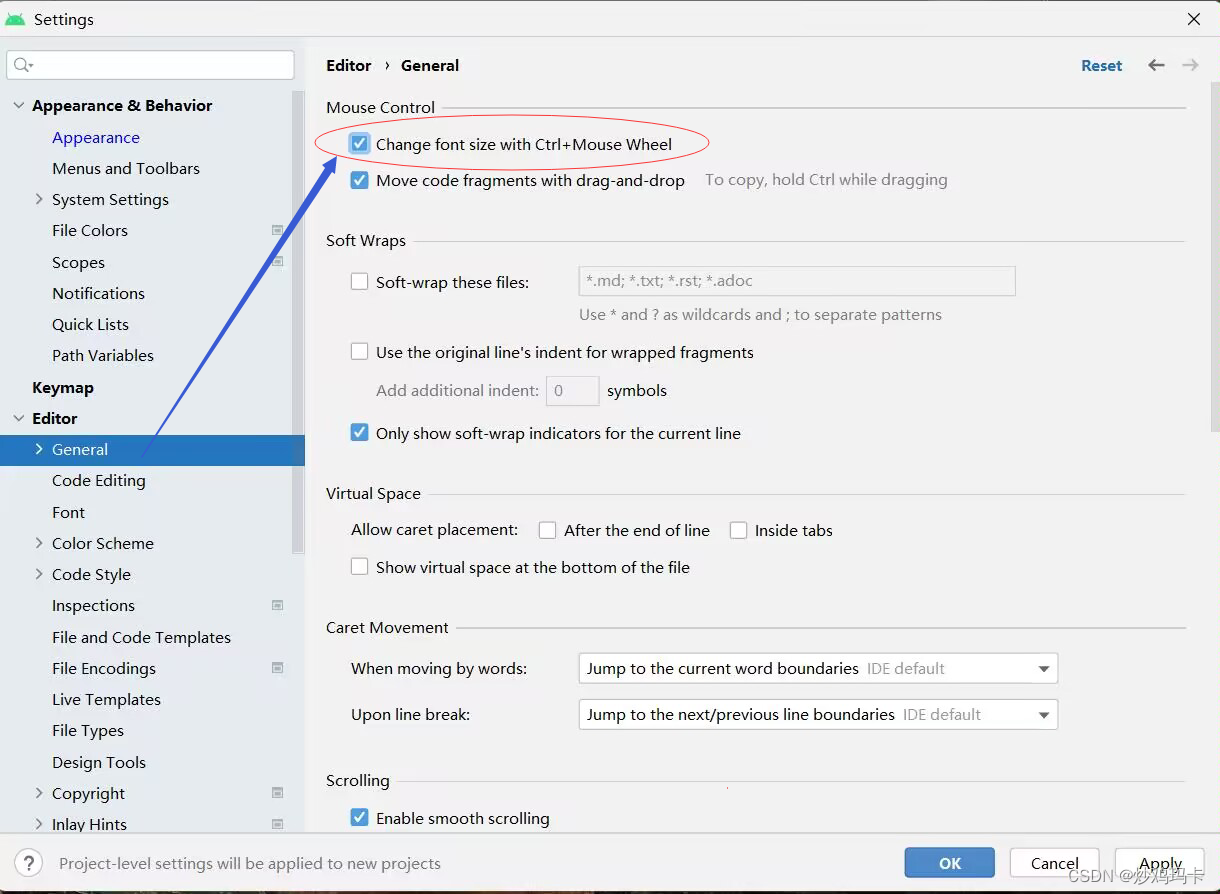
Task: Click the OK button
Action: click(950, 863)
